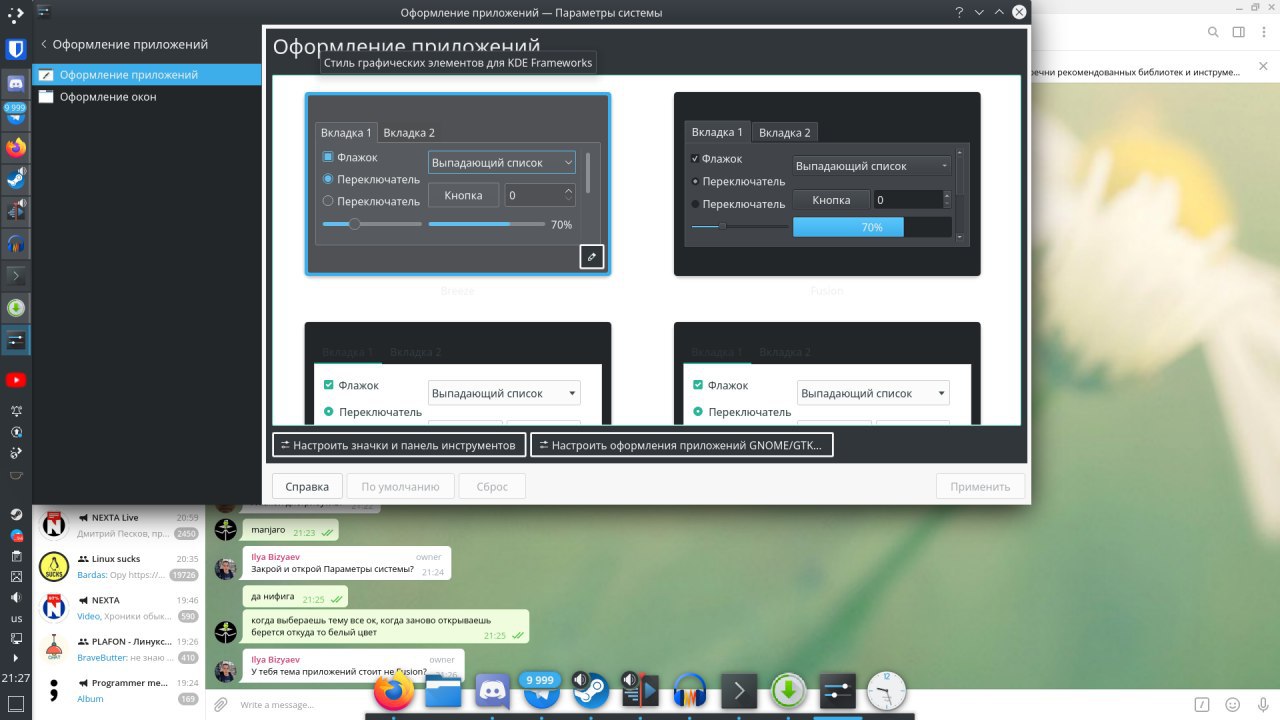Open Steam from the bottom dock

(590, 690)
